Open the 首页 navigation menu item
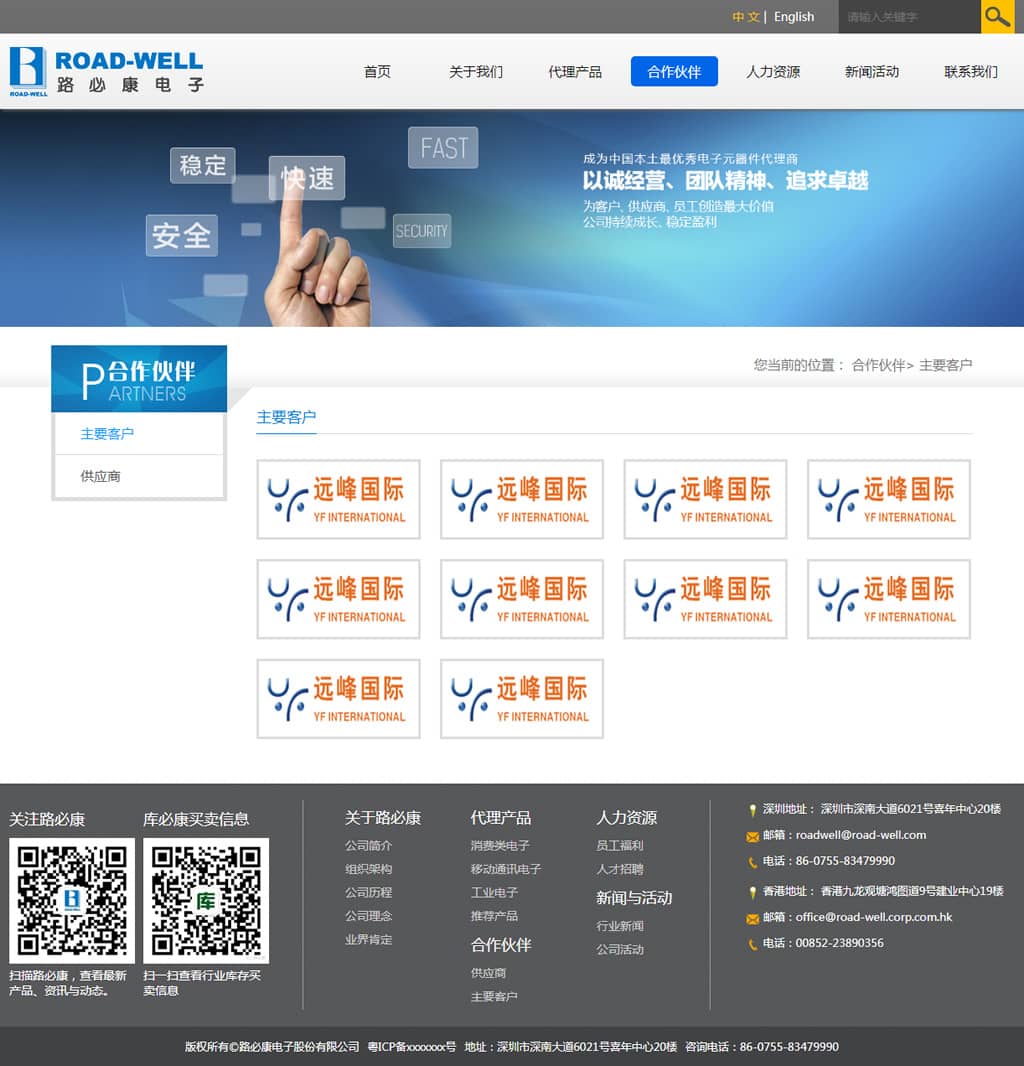 point(377,72)
